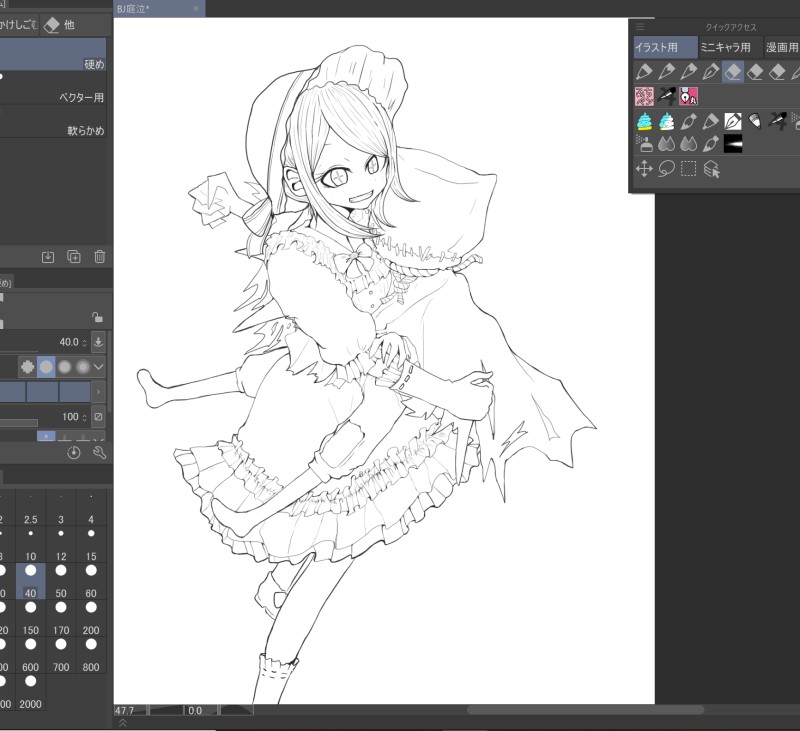Close the BJ庭泣 canvas tab
Viewport: 800px width, 731px height.
pyautogui.click(x=196, y=9)
